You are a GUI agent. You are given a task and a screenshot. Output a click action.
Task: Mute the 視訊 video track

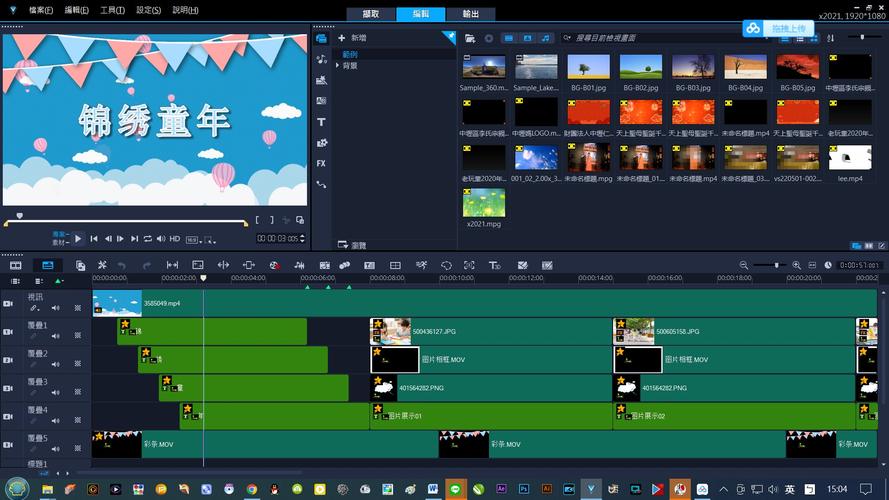click(56, 308)
